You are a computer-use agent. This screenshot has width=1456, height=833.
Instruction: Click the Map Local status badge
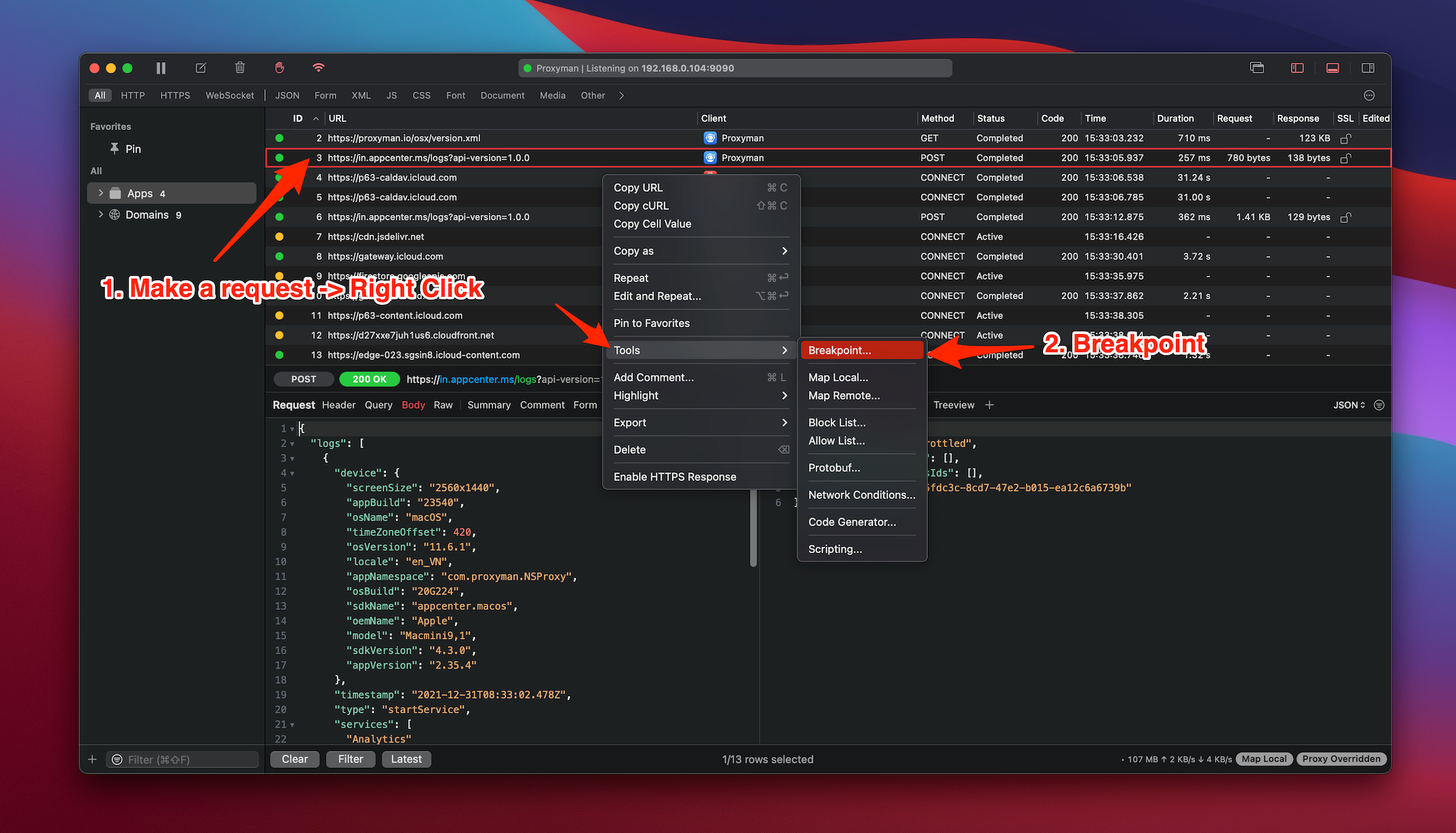click(1264, 759)
